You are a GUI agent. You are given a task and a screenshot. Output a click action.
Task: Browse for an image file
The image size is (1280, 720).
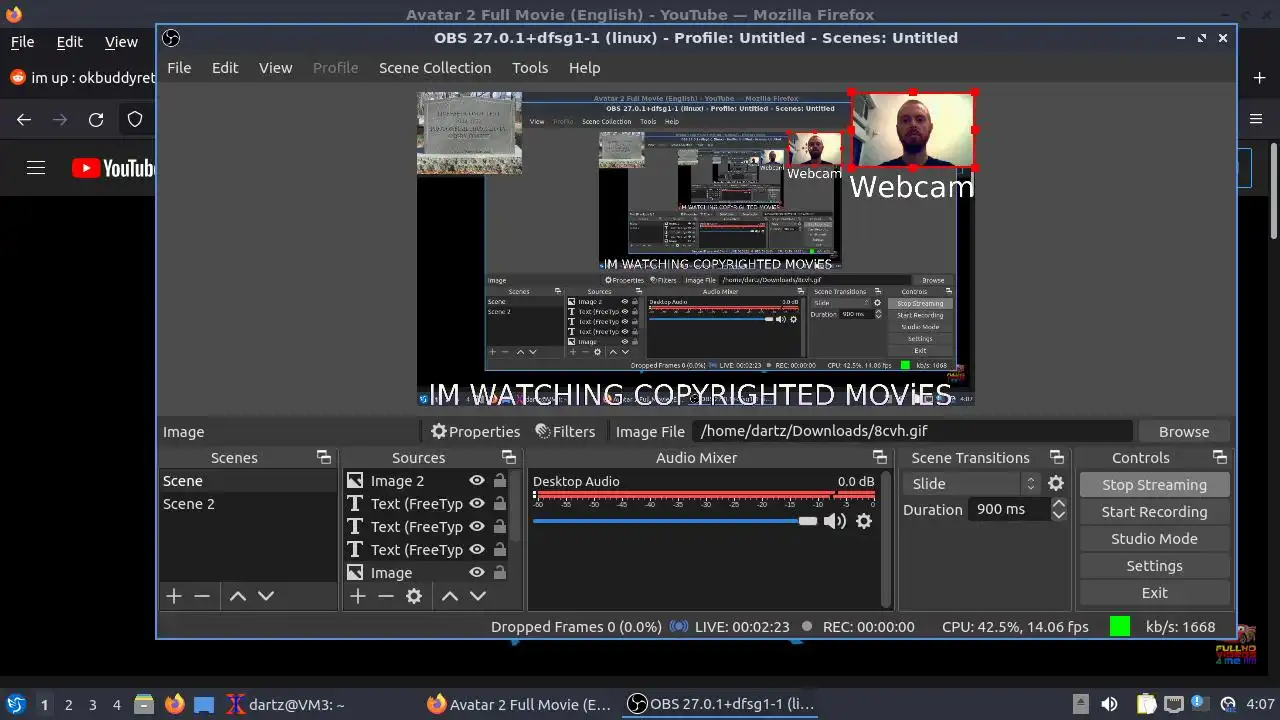pyautogui.click(x=1184, y=432)
